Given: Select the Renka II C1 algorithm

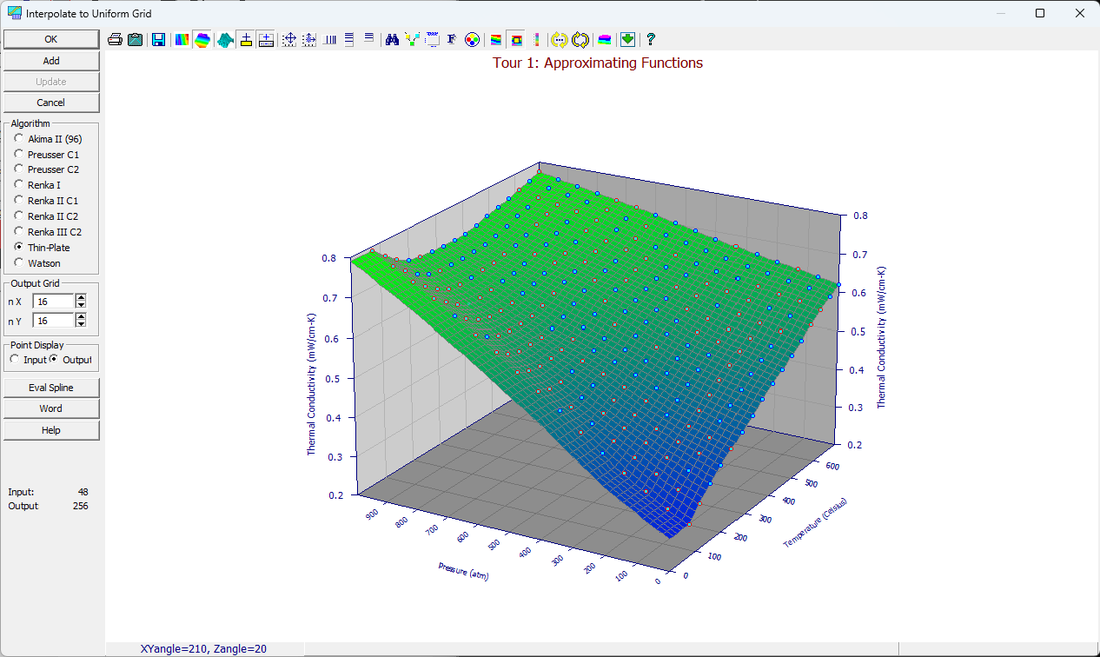Looking at the screenshot, I should point(46,201).
